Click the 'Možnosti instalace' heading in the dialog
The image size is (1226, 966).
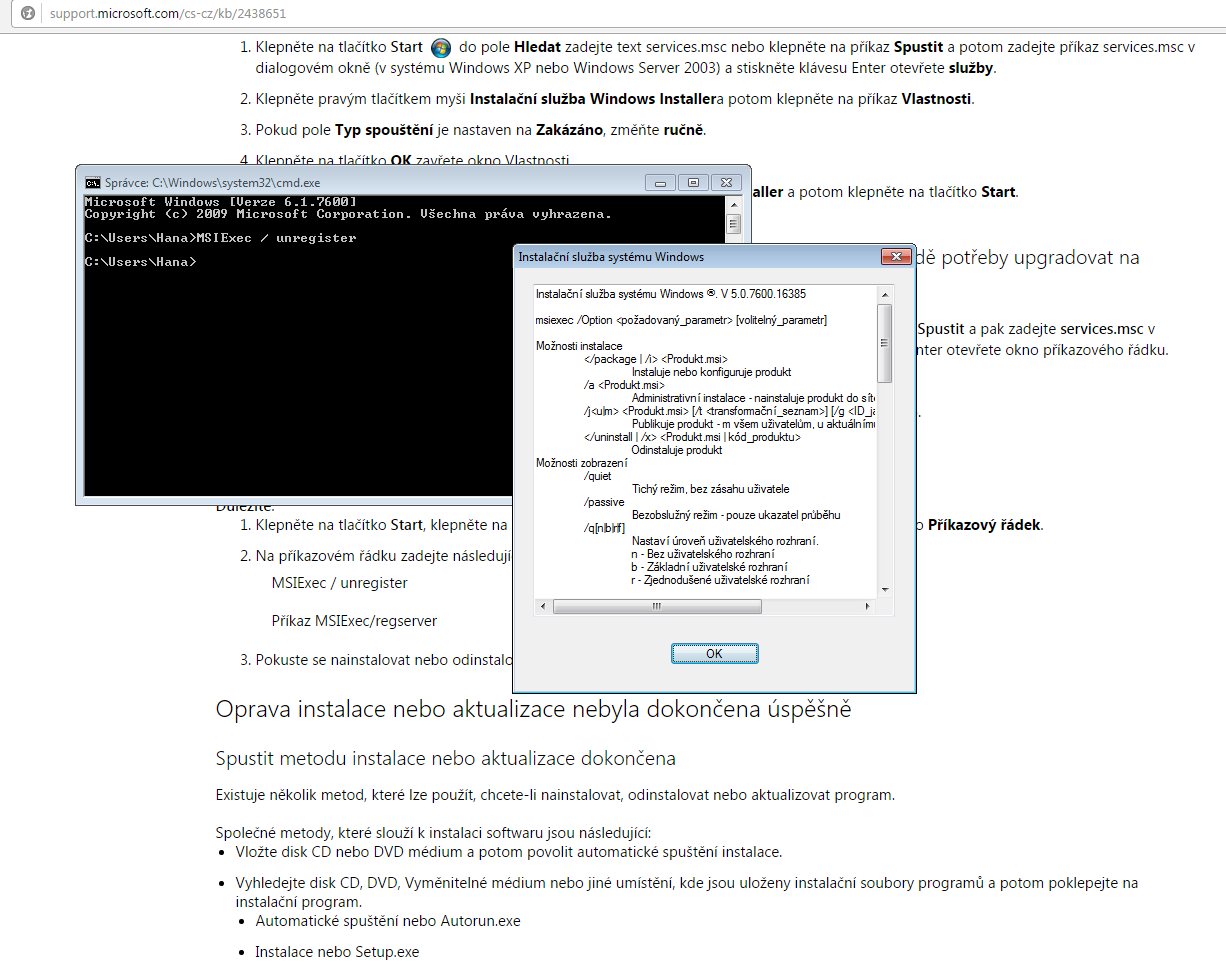pyautogui.click(x=579, y=346)
